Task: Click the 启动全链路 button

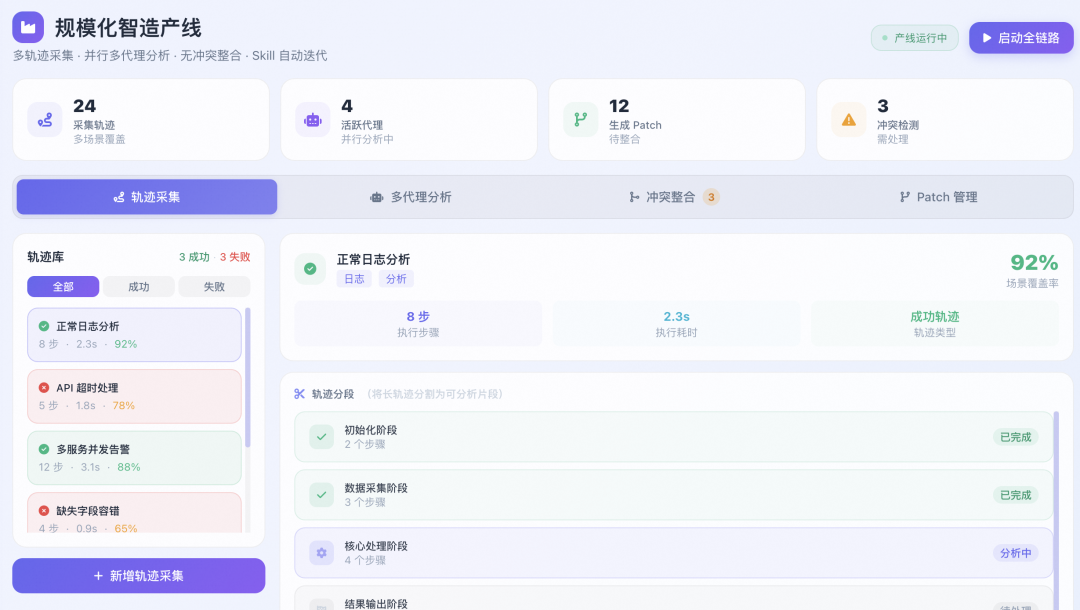Action: (x=1021, y=38)
